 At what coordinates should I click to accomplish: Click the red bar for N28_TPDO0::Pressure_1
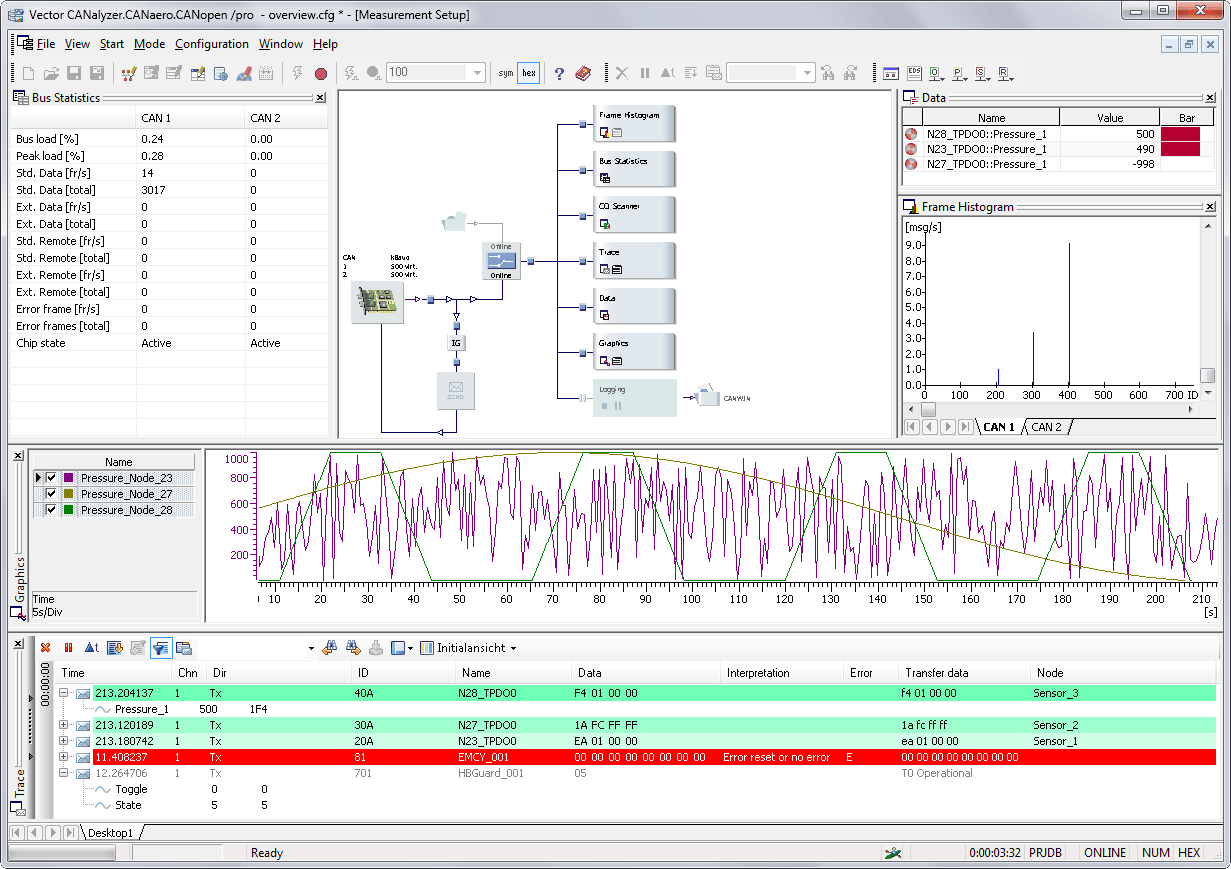click(1181, 133)
